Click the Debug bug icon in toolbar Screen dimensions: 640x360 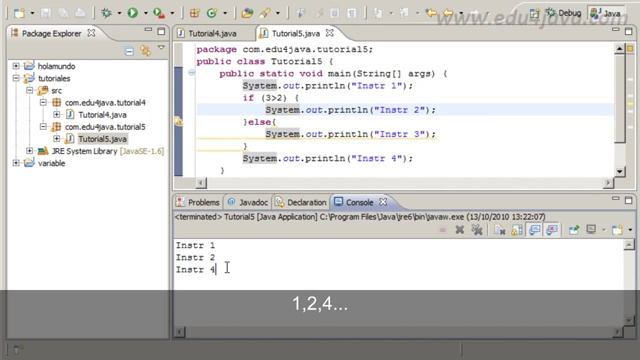(107, 13)
